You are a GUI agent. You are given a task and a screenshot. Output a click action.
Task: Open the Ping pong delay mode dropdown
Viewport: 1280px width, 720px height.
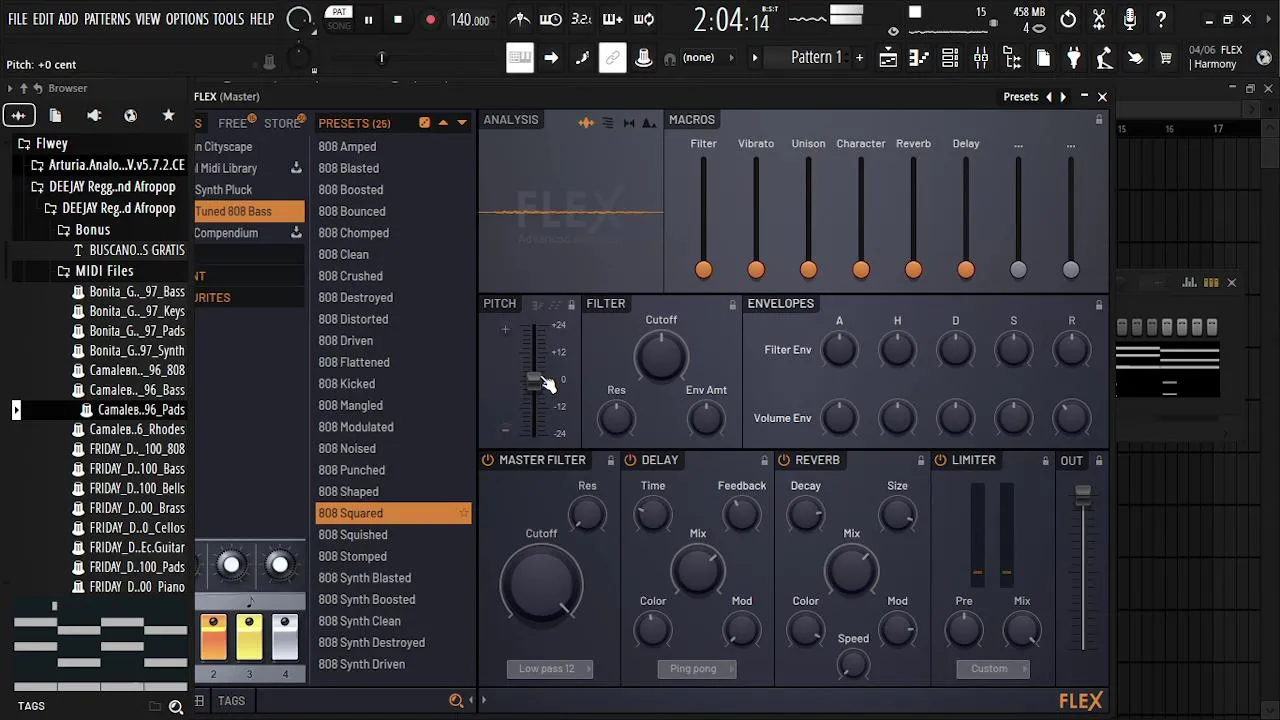click(697, 669)
